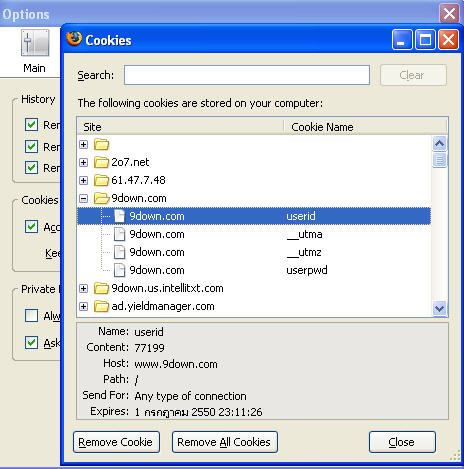Expand the 9down.us.intellitxt.com tree node
This screenshot has height=469, width=464.
(84, 289)
